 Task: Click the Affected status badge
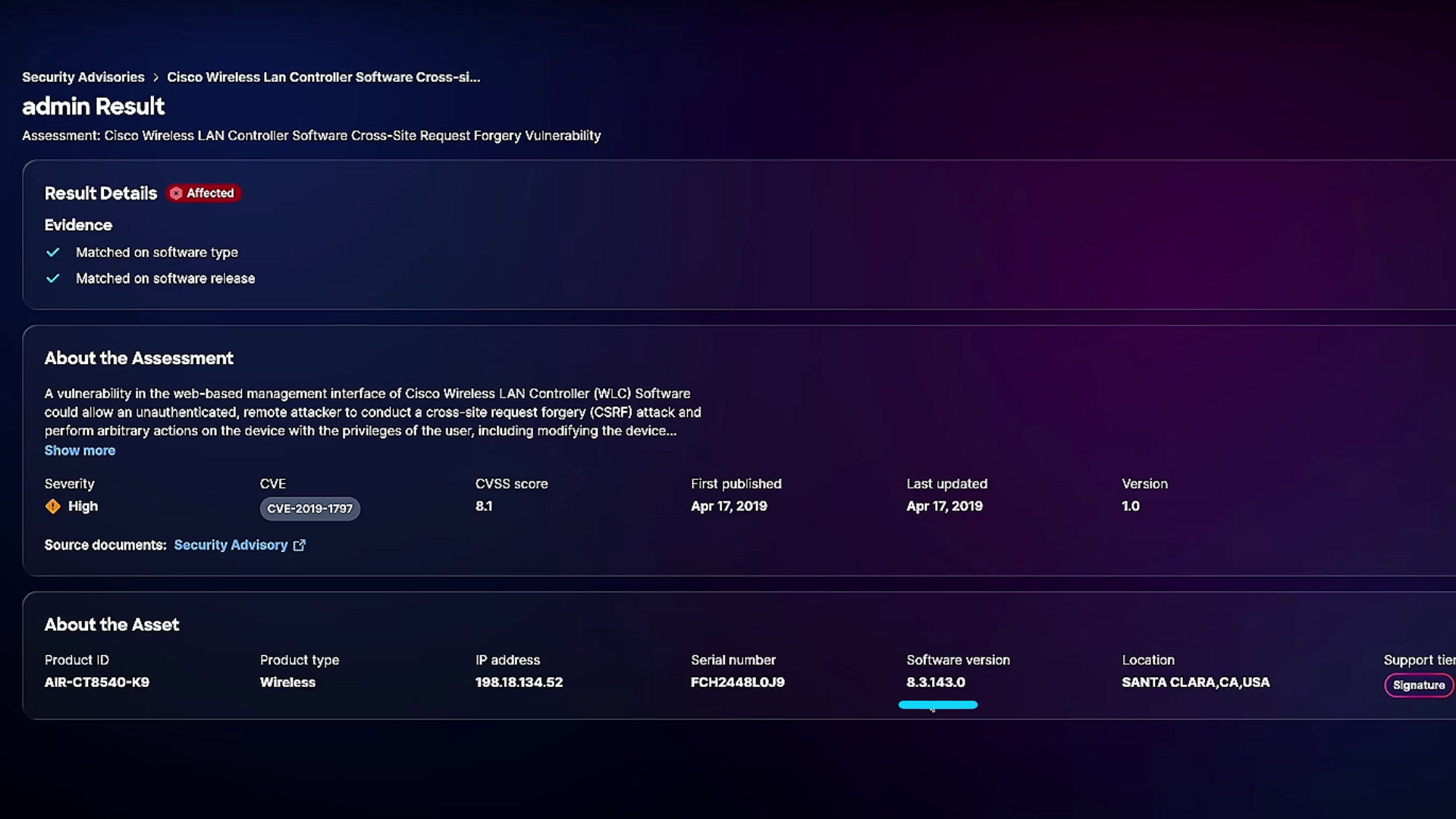pyautogui.click(x=203, y=193)
